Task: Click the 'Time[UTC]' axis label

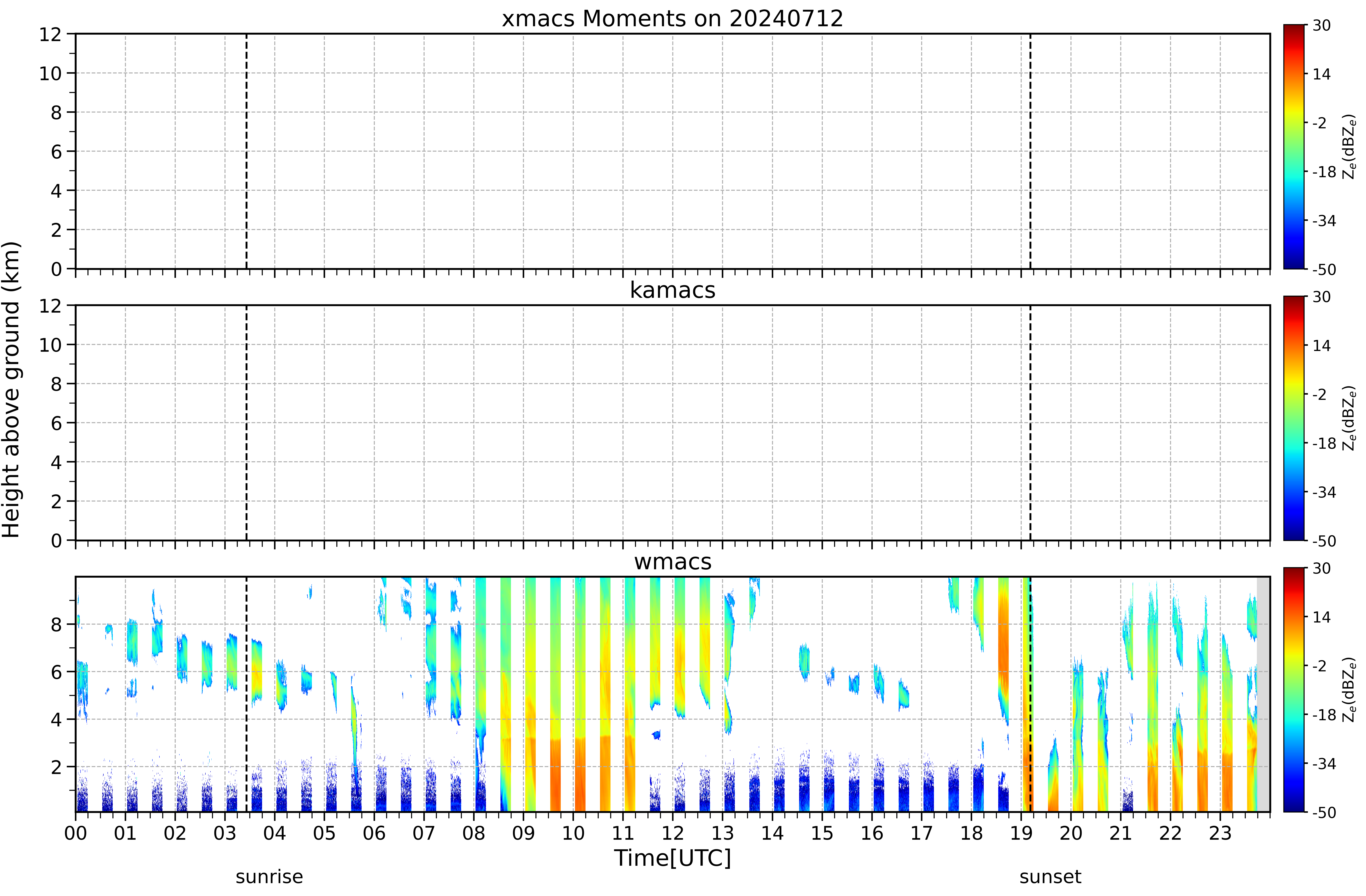Action: click(x=673, y=858)
